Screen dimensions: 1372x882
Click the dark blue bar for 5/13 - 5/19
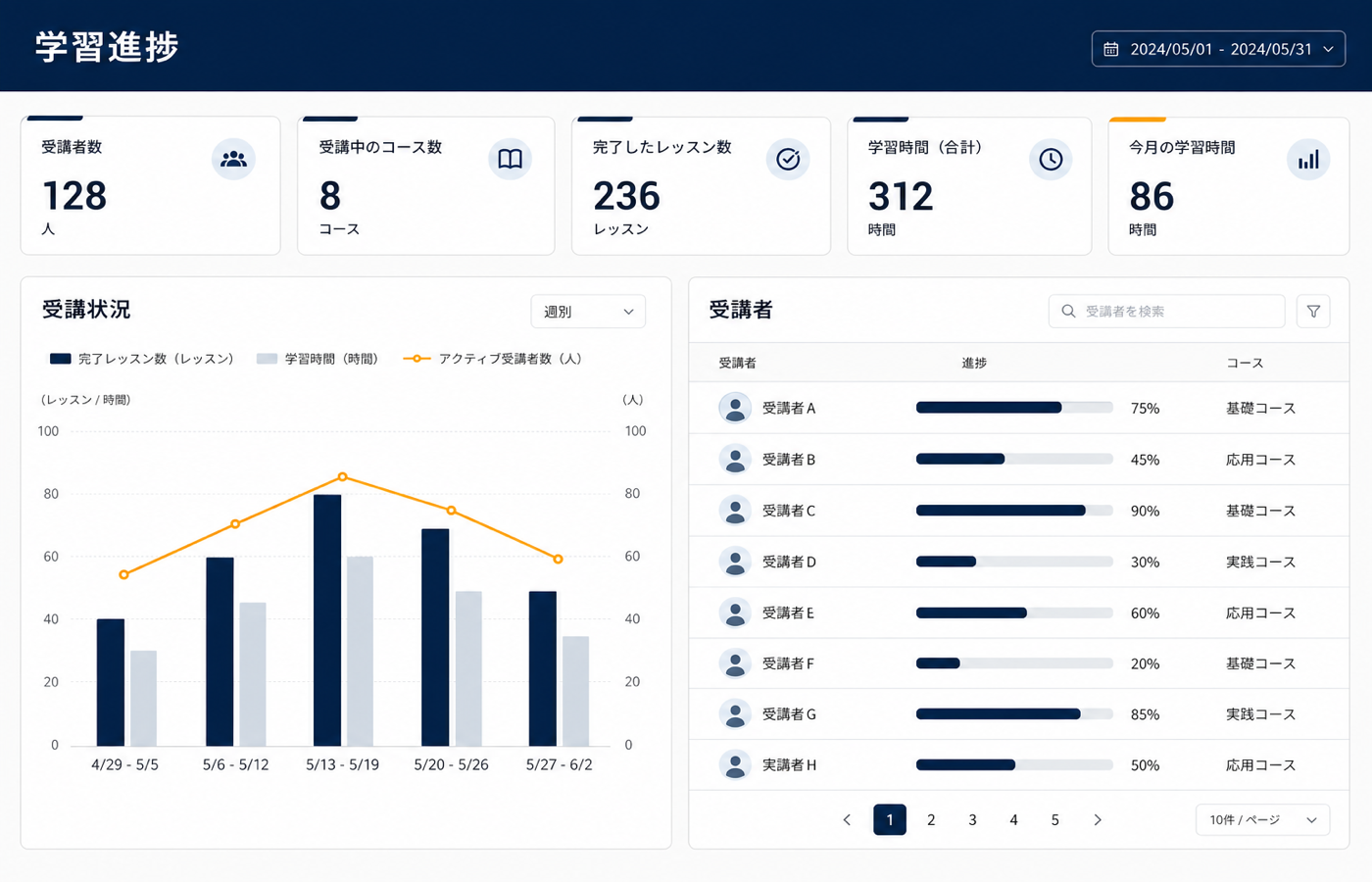[327, 620]
